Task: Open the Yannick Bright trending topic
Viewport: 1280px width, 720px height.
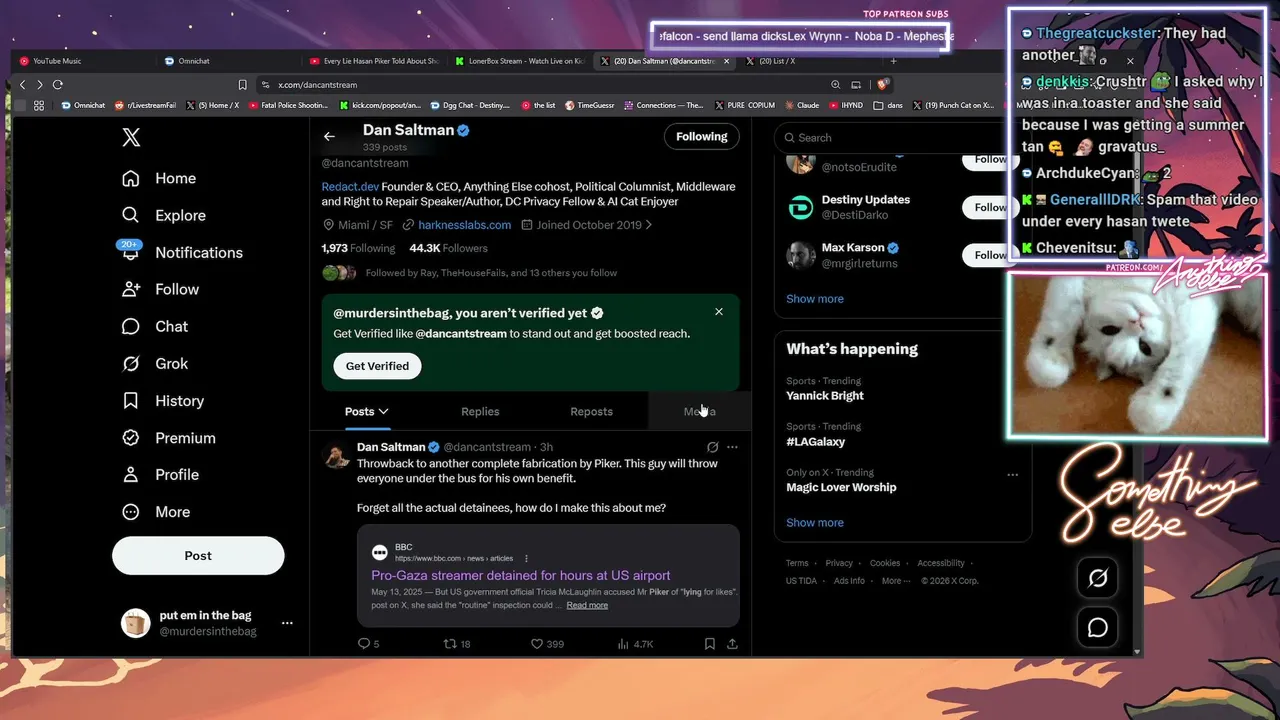Action: tap(824, 396)
